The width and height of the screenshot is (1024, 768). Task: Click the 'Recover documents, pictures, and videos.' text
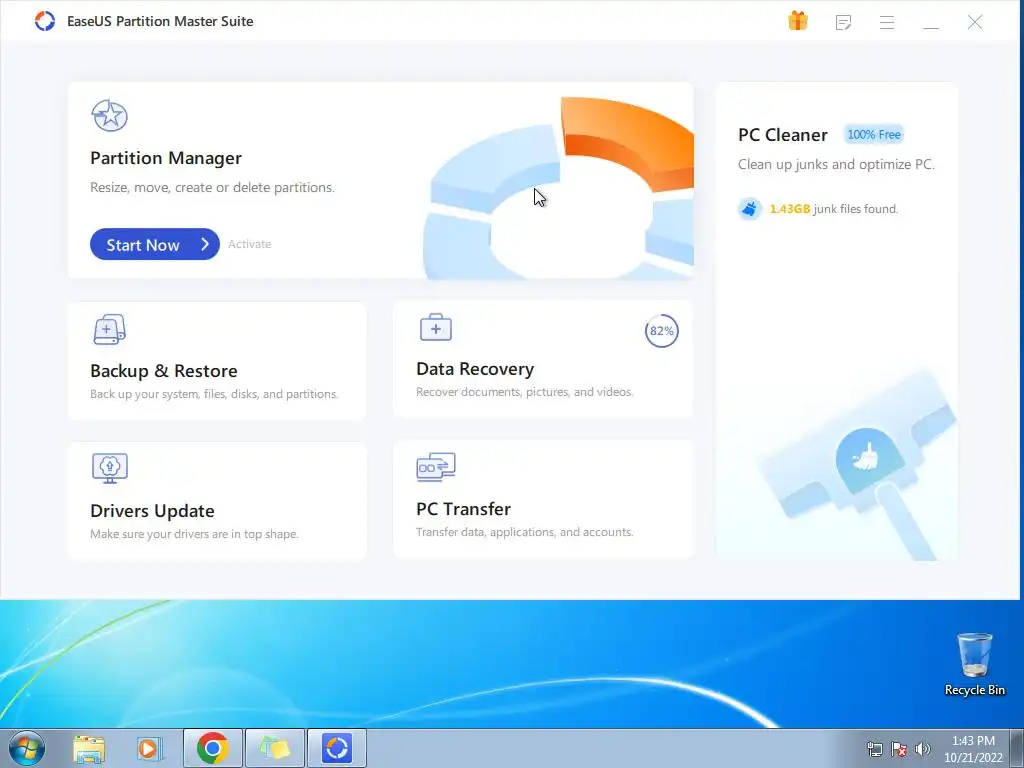pyautogui.click(x=524, y=392)
